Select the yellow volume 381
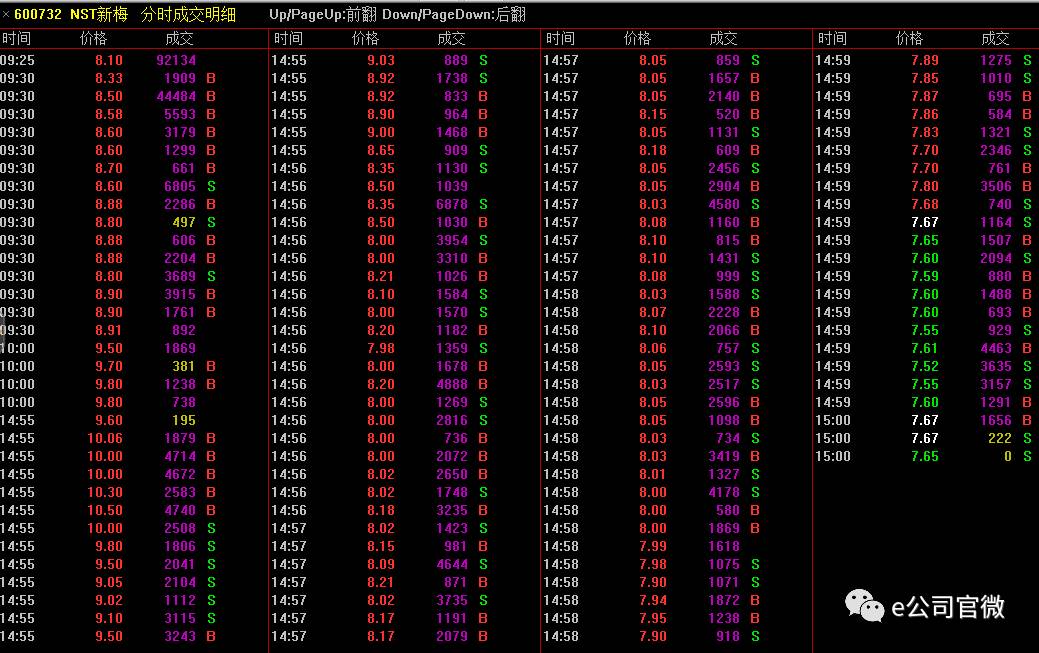 pos(184,366)
